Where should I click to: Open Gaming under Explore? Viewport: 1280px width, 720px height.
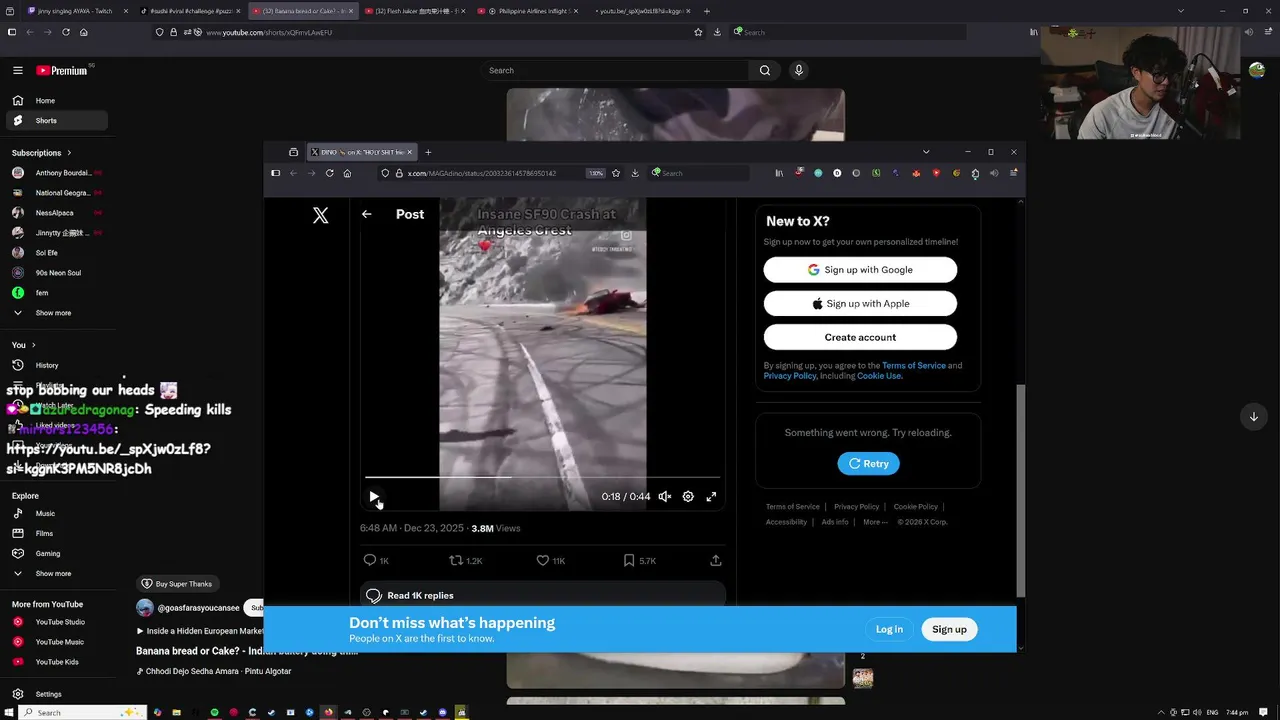click(x=55, y=553)
